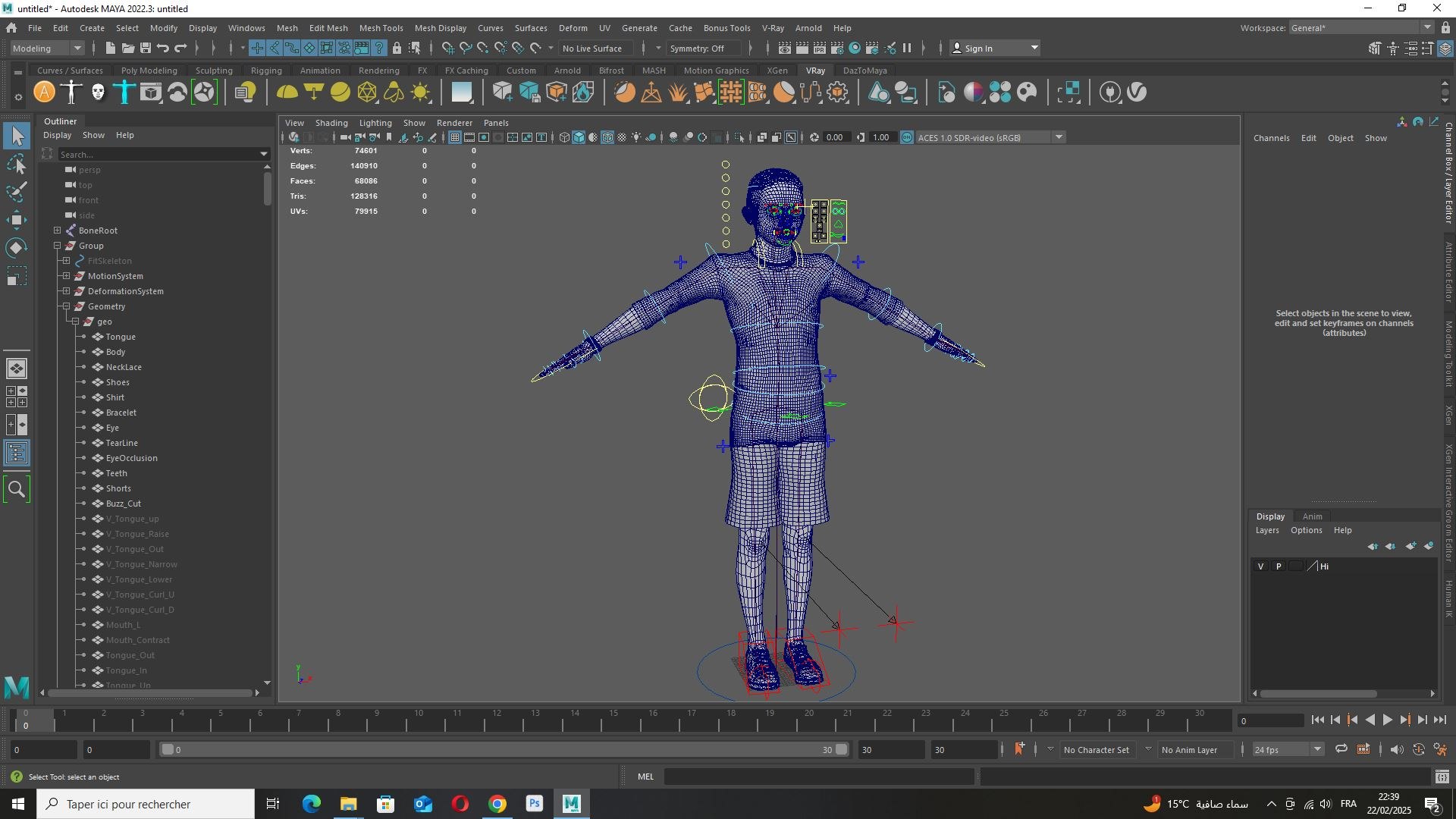Switch to the Rigging shelf tab
The height and width of the screenshot is (819, 1456).
tap(266, 71)
